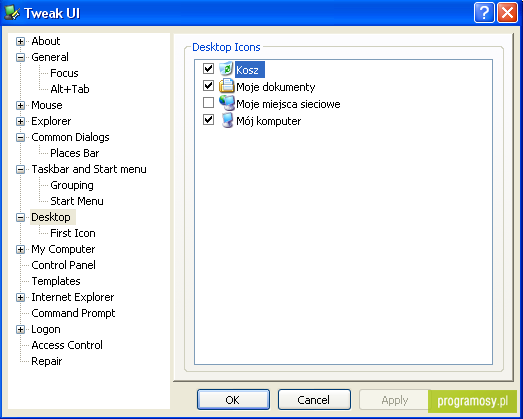523x419 pixels.
Task: Collapse the Desktop tree node
Action: coord(20,218)
